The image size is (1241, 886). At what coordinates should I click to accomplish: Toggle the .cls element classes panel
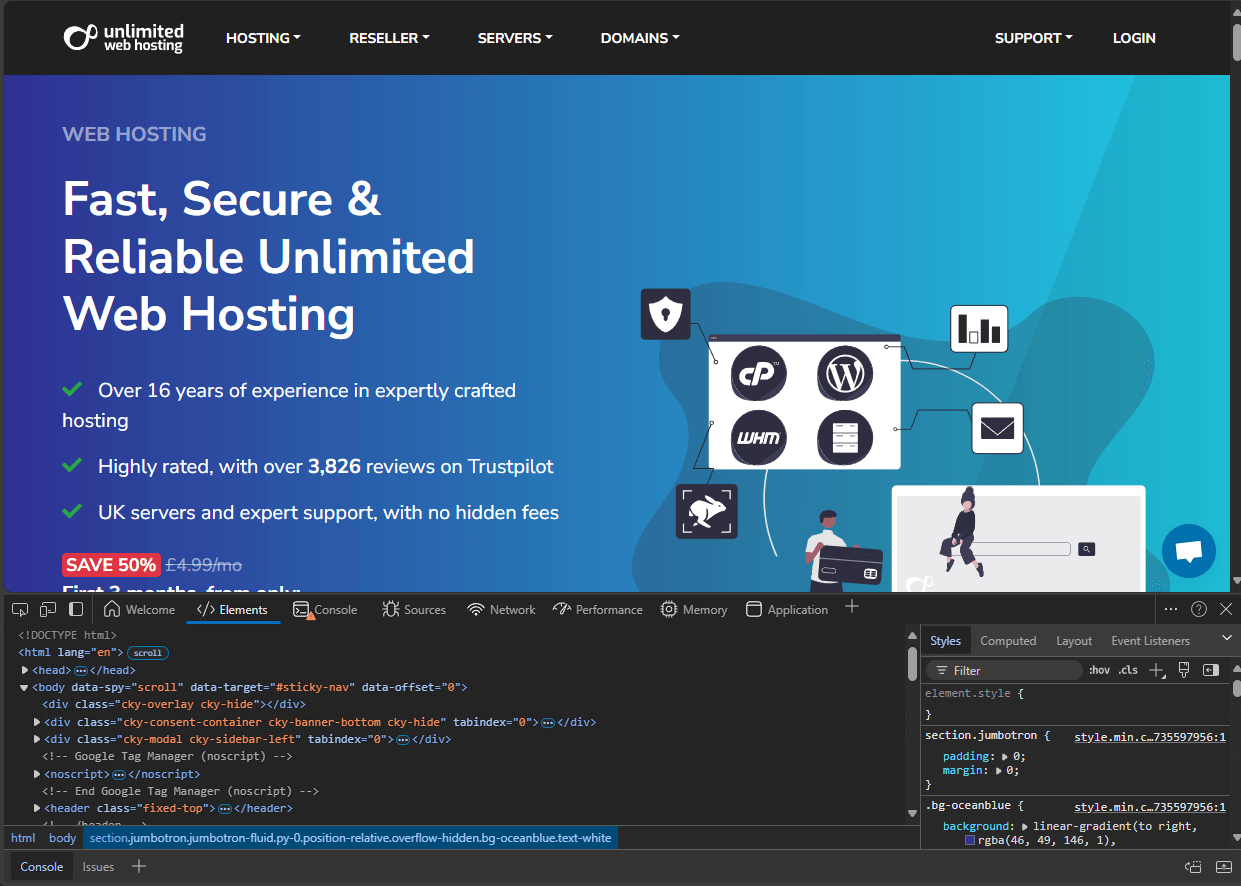pyautogui.click(x=1128, y=670)
